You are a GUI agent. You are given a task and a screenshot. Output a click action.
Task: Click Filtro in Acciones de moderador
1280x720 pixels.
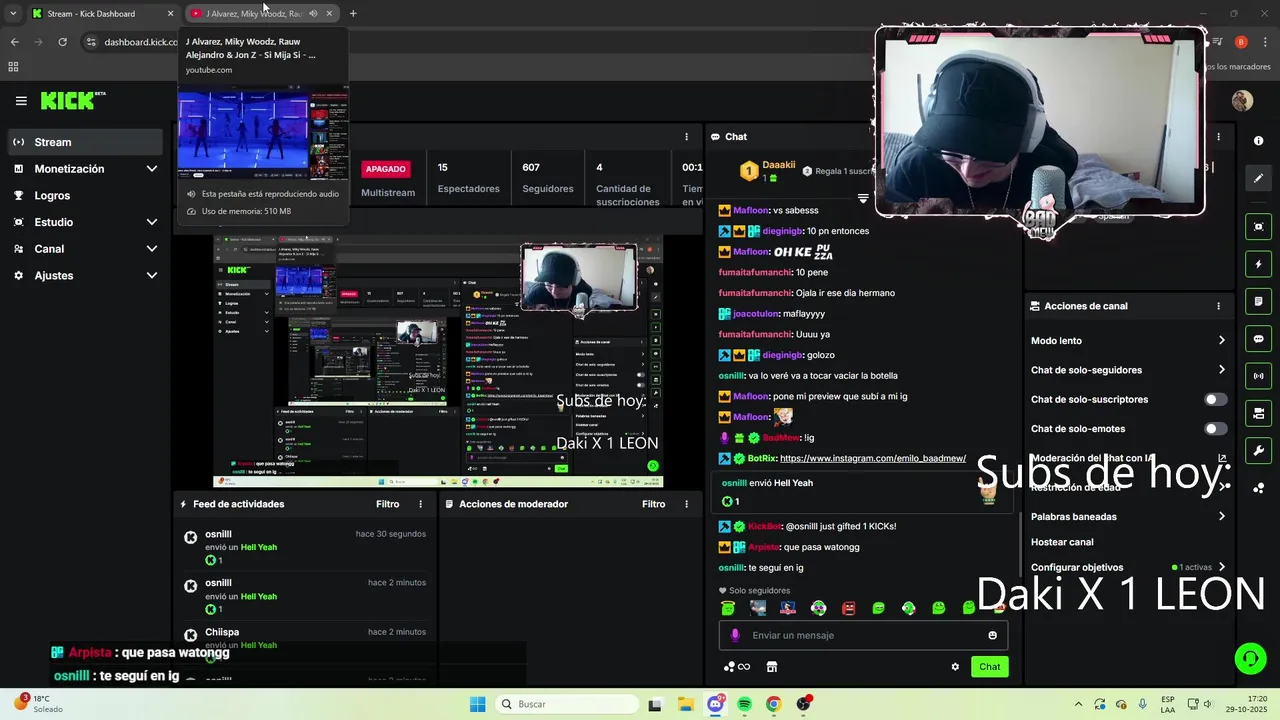[653, 504]
